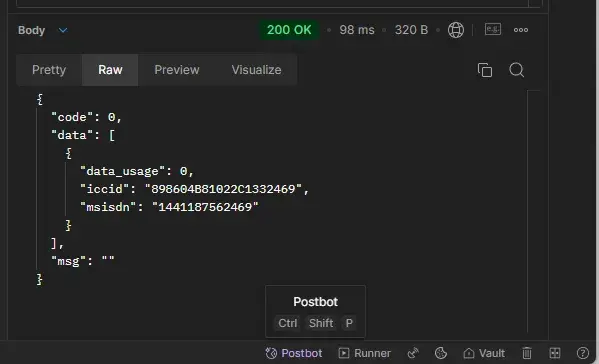The width and height of the screenshot is (599, 364).
Task: Click the "msg": "" line
Action: pyautogui.click(x=83, y=261)
